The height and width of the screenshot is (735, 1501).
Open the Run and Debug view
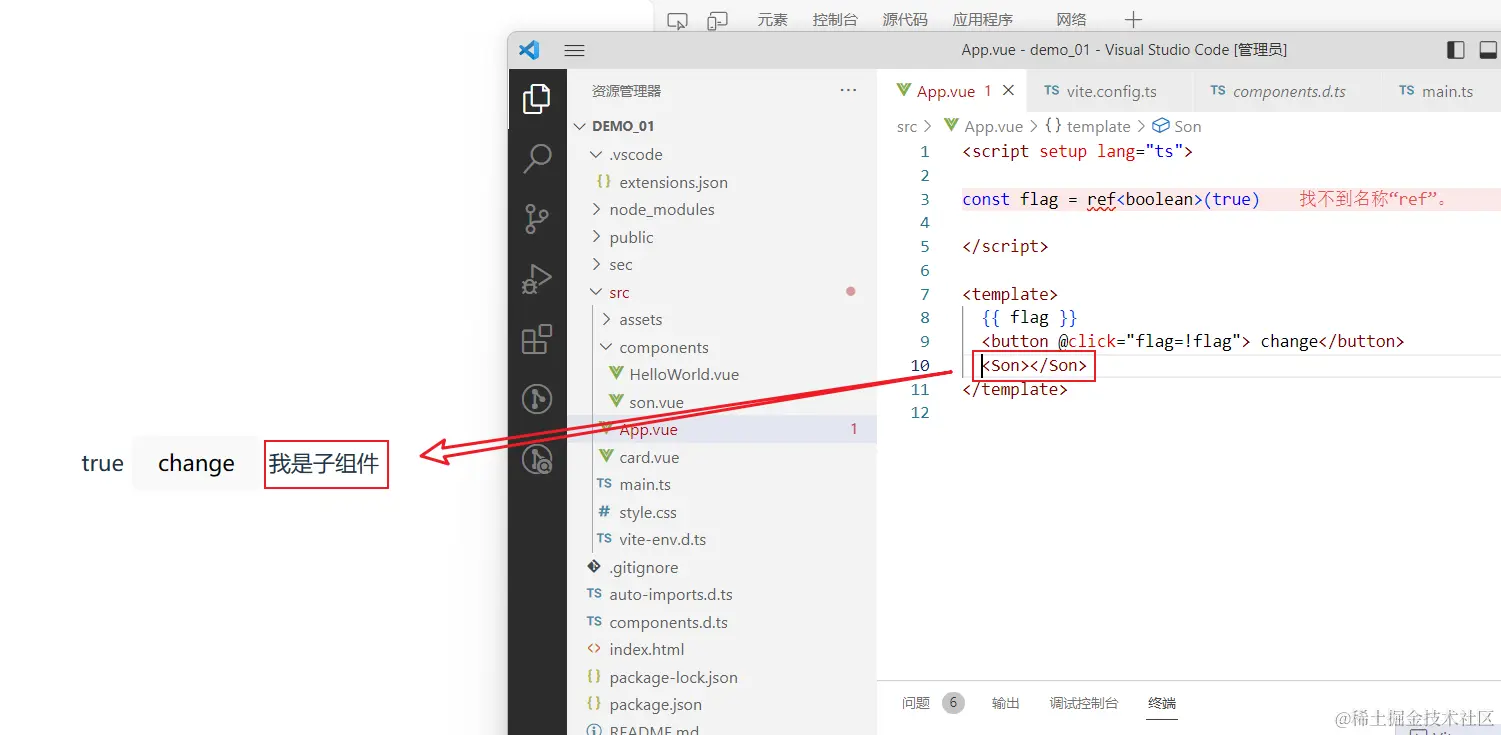coord(537,279)
